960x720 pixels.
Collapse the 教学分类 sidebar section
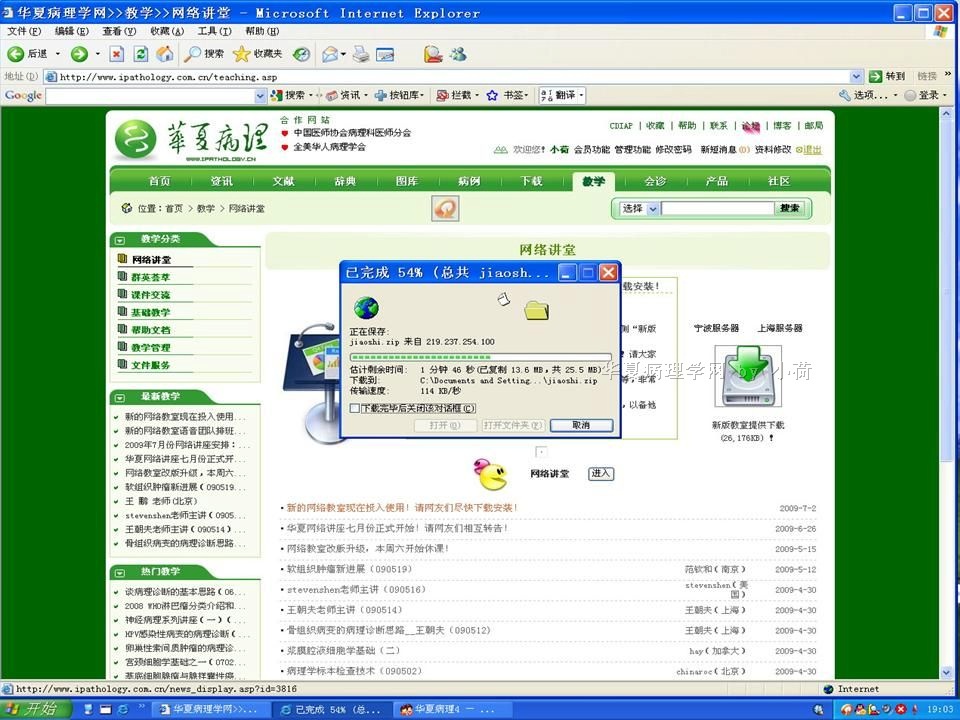[x=120, y=240]
